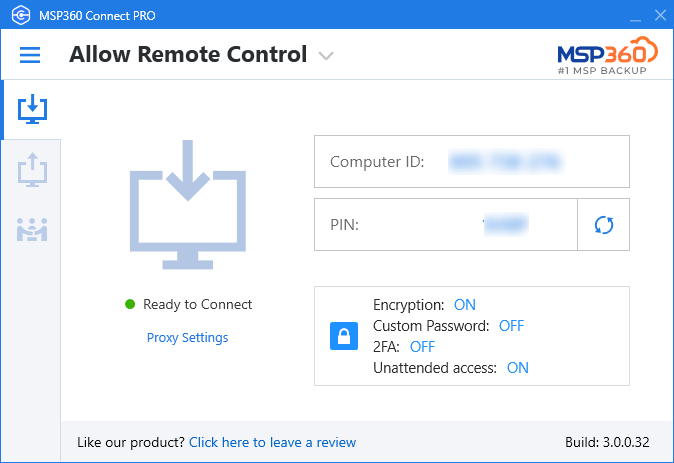
Task: Switch to the outgoing remote connection sidebar icon
Action: point(32,170)
